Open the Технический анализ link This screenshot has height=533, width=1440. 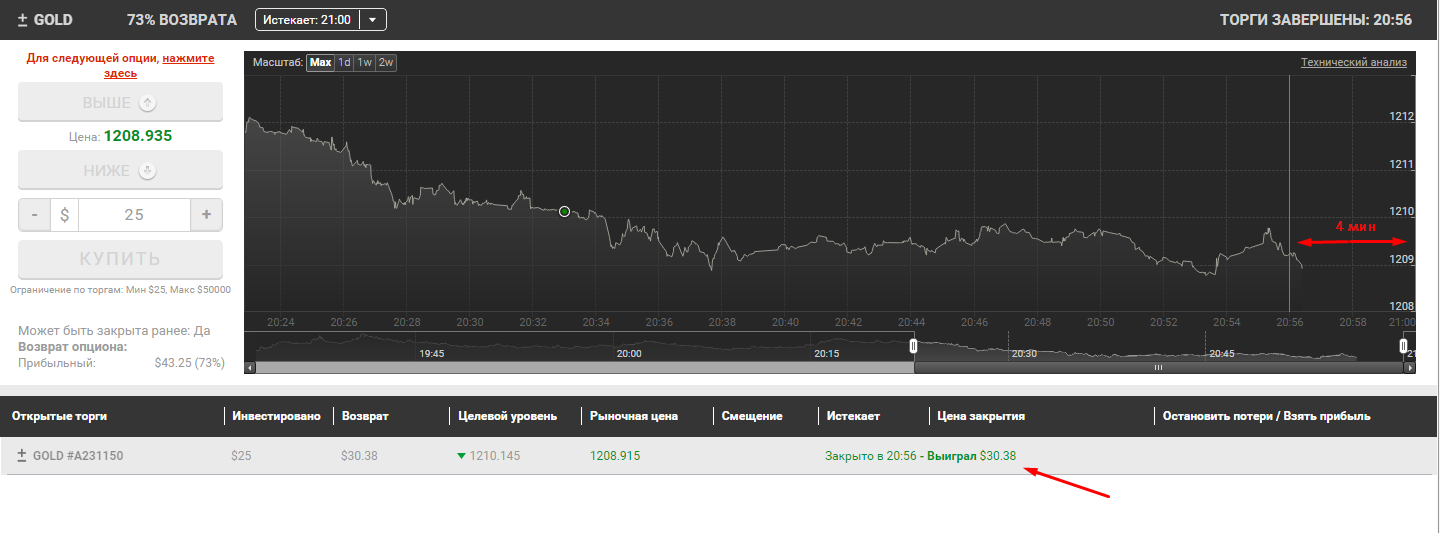(x=1353, y=62)
